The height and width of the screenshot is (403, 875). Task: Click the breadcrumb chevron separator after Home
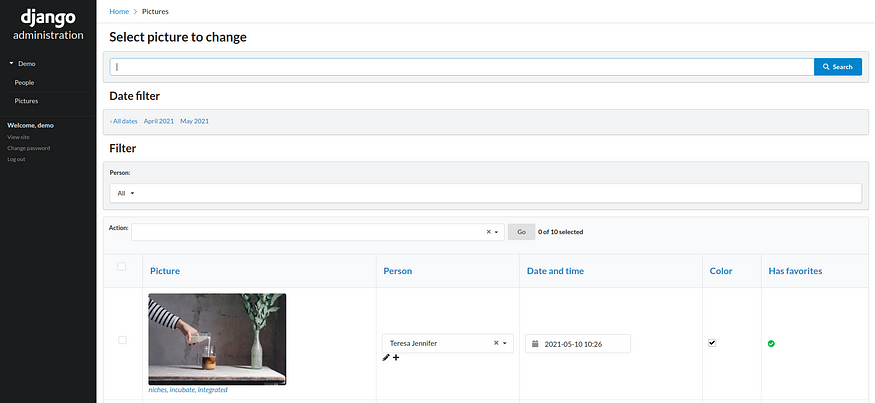coord(136,12)
